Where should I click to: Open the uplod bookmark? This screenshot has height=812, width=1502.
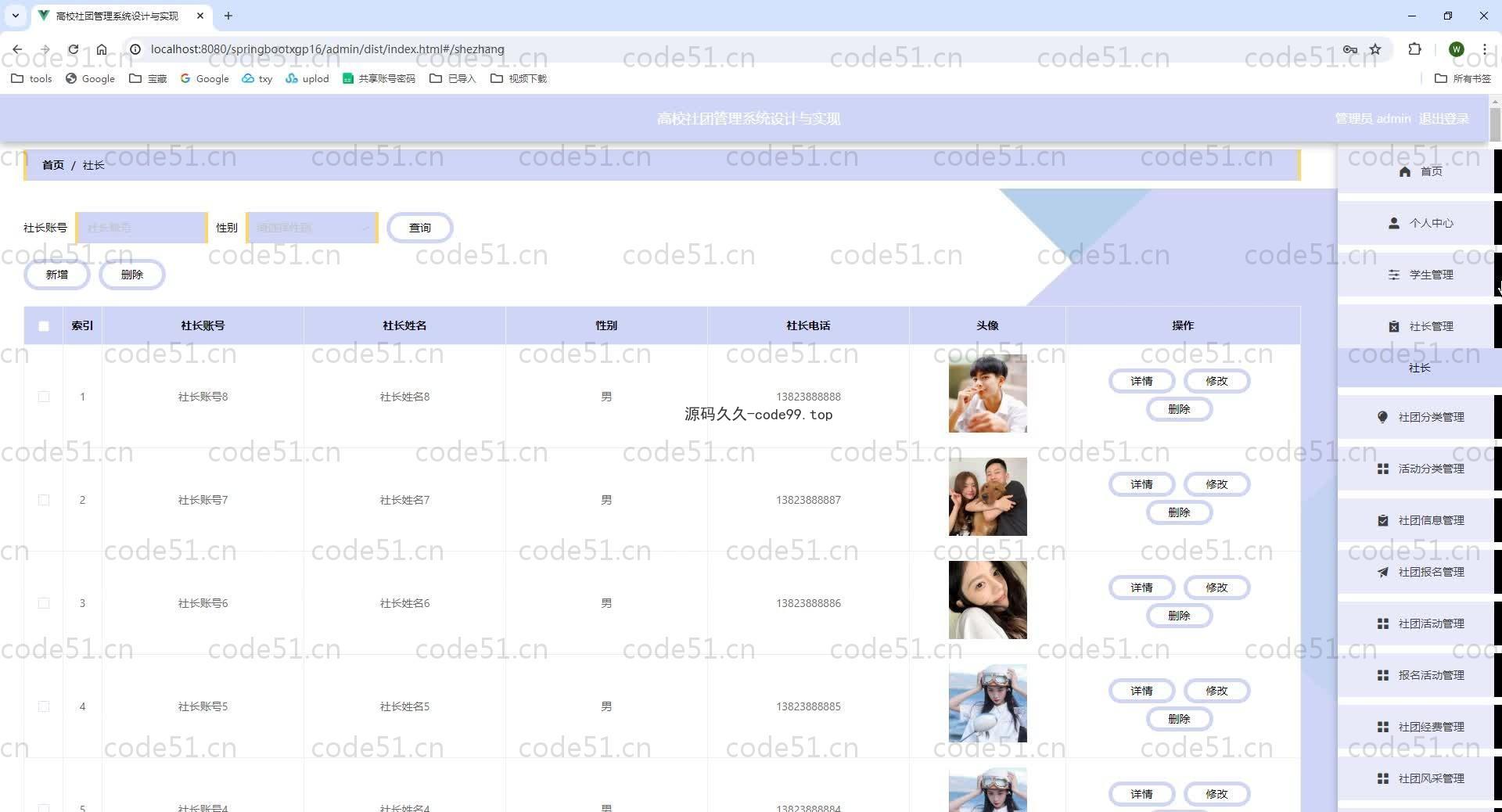tap(307, 78)
